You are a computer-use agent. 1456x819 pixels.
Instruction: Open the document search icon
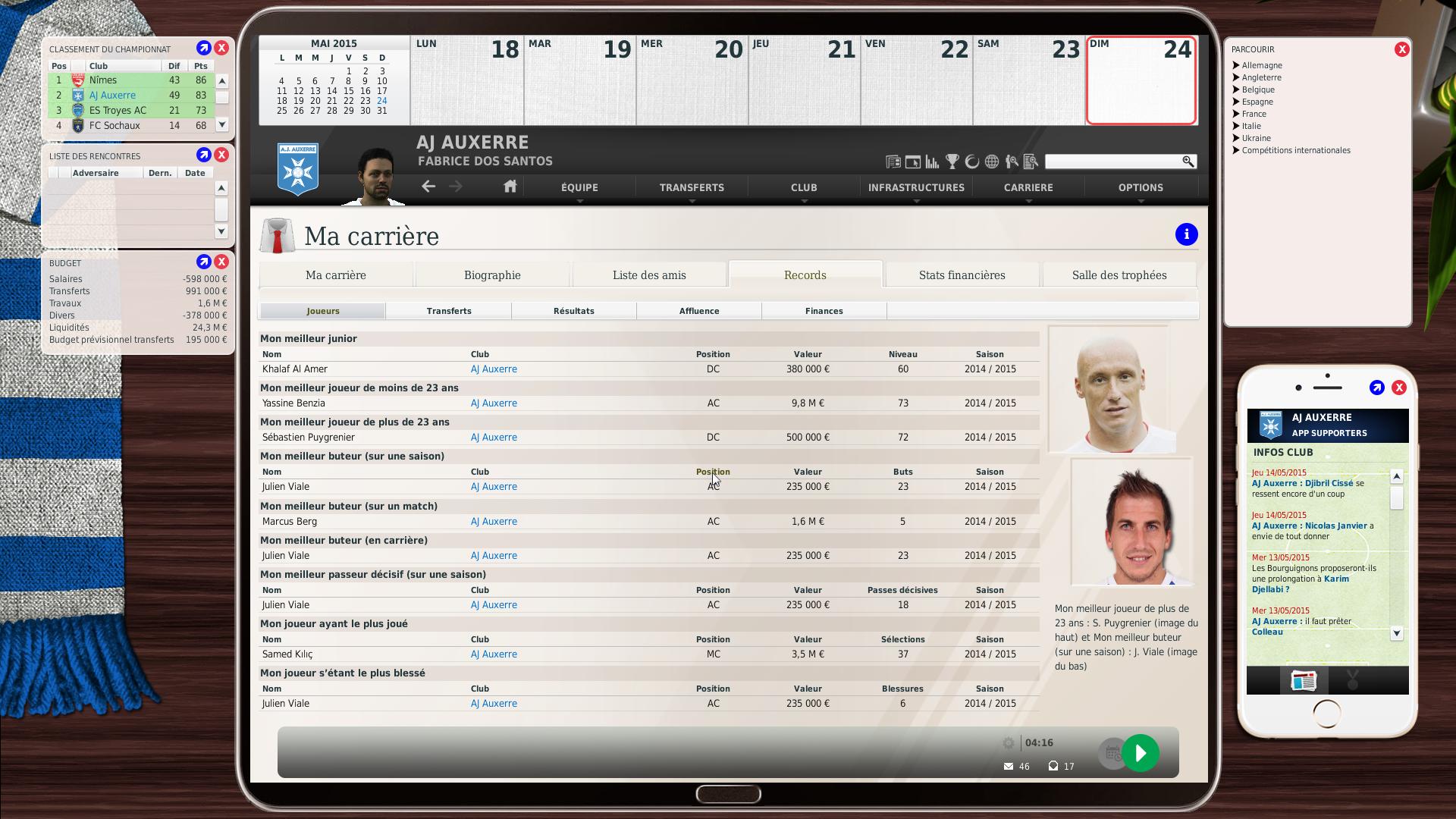[1031, 162]
